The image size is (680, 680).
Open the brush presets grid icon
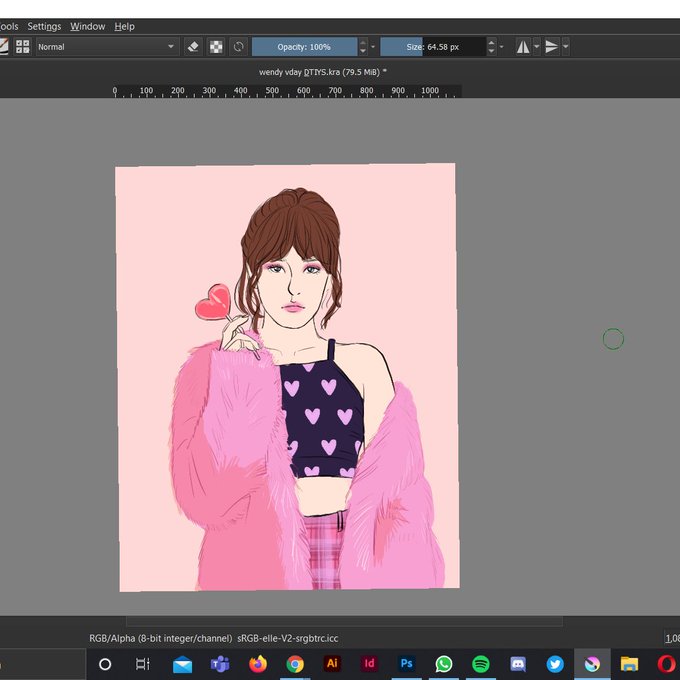[x=22, y=46]
